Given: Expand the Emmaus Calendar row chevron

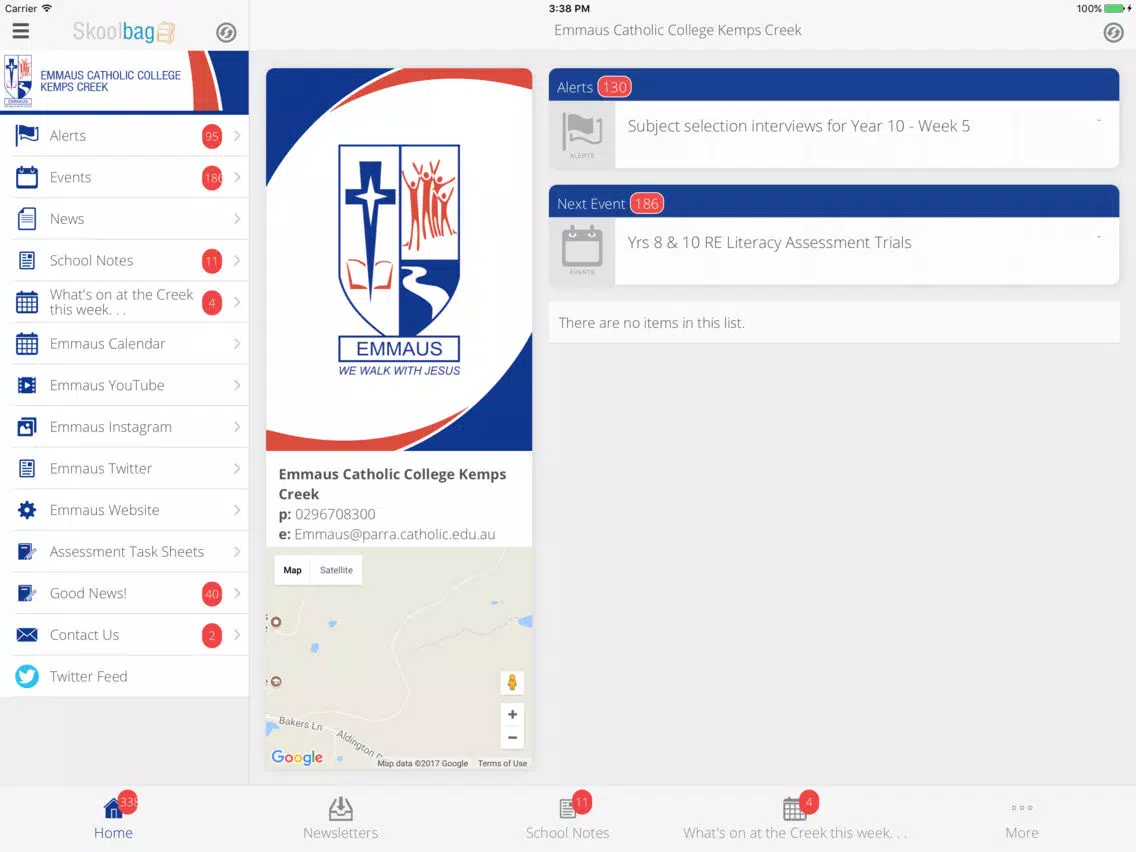Looking at the screenshot, I should point(237,343).
